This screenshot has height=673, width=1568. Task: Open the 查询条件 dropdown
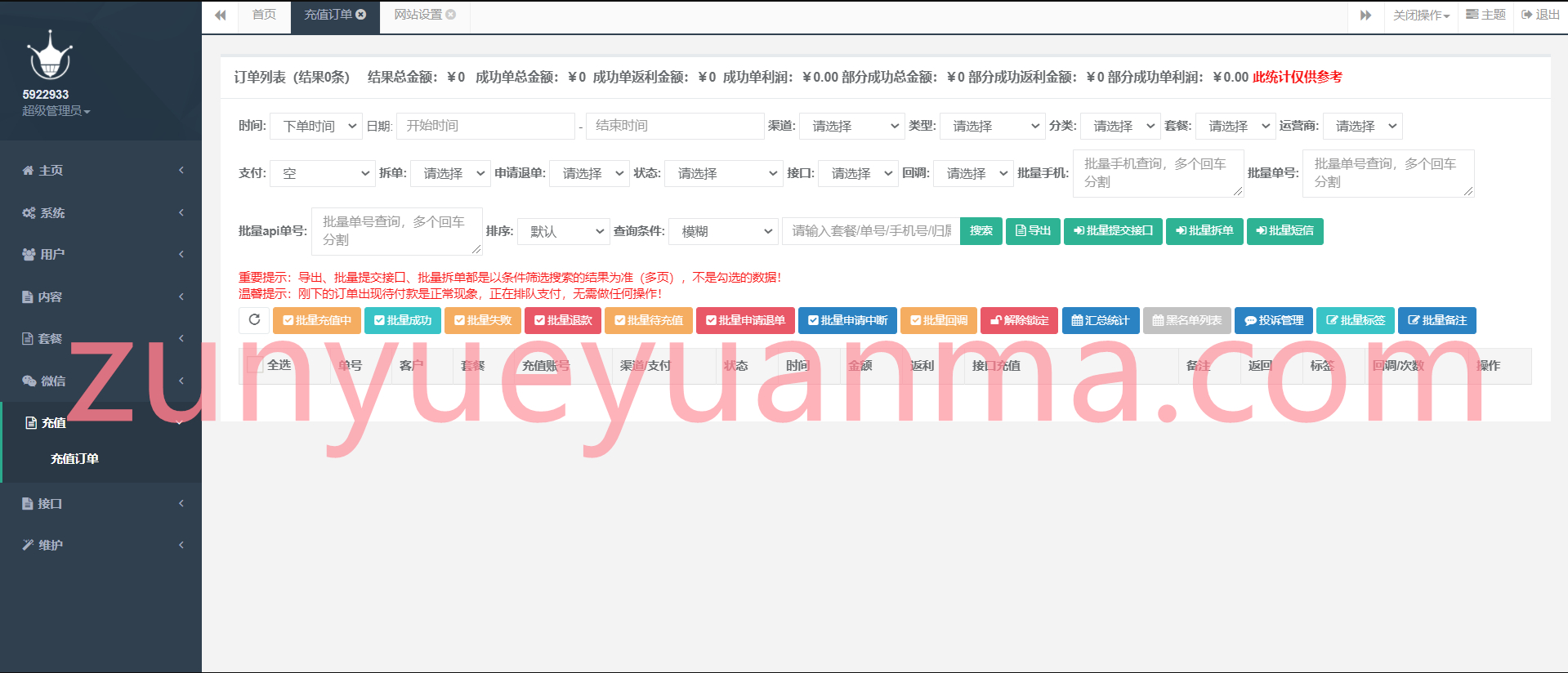point(723,232)
